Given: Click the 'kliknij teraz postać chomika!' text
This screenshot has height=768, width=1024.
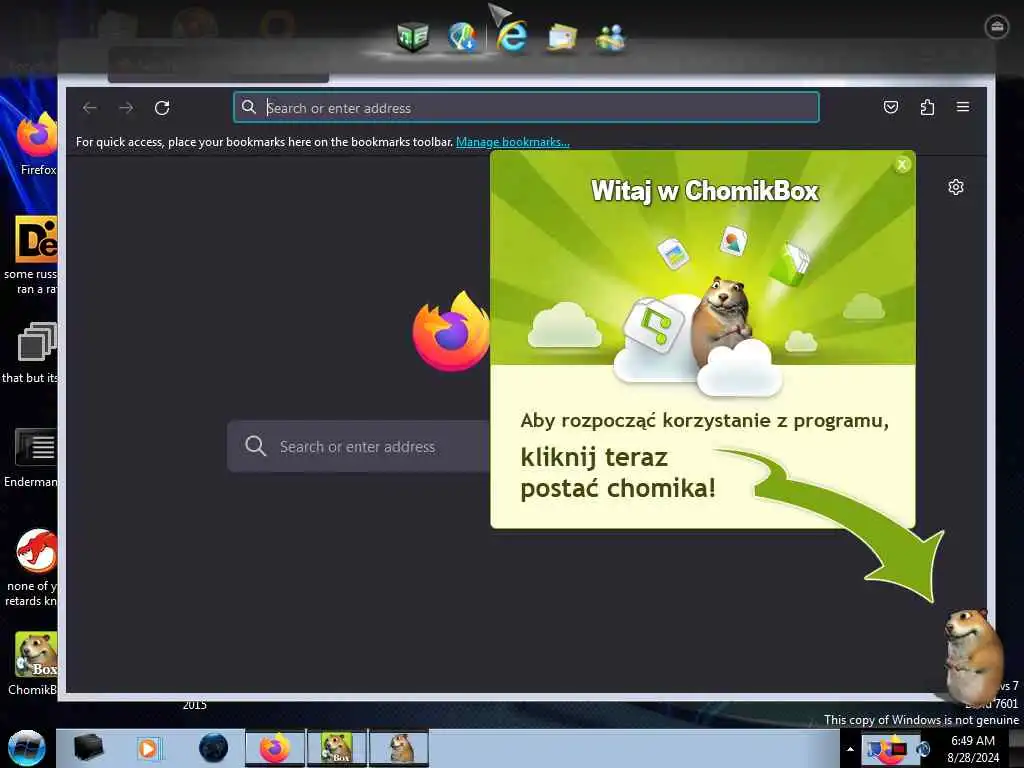Looking at the screenshot, I should (618, 472).
